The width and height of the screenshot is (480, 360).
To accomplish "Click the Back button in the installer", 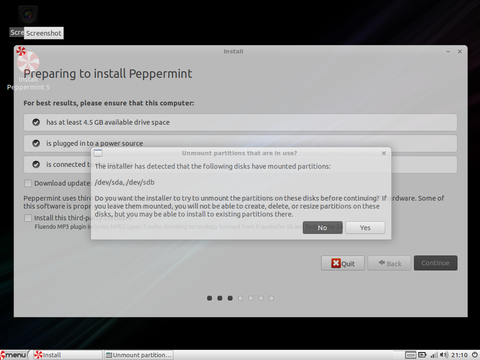I will click(389, 263).
